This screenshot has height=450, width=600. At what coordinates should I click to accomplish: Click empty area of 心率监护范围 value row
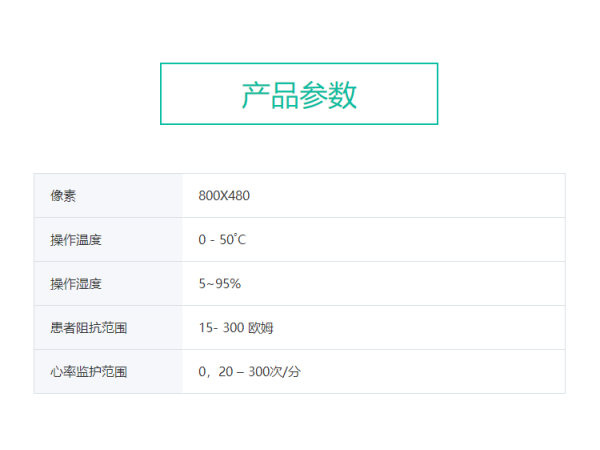pos(432,372)
